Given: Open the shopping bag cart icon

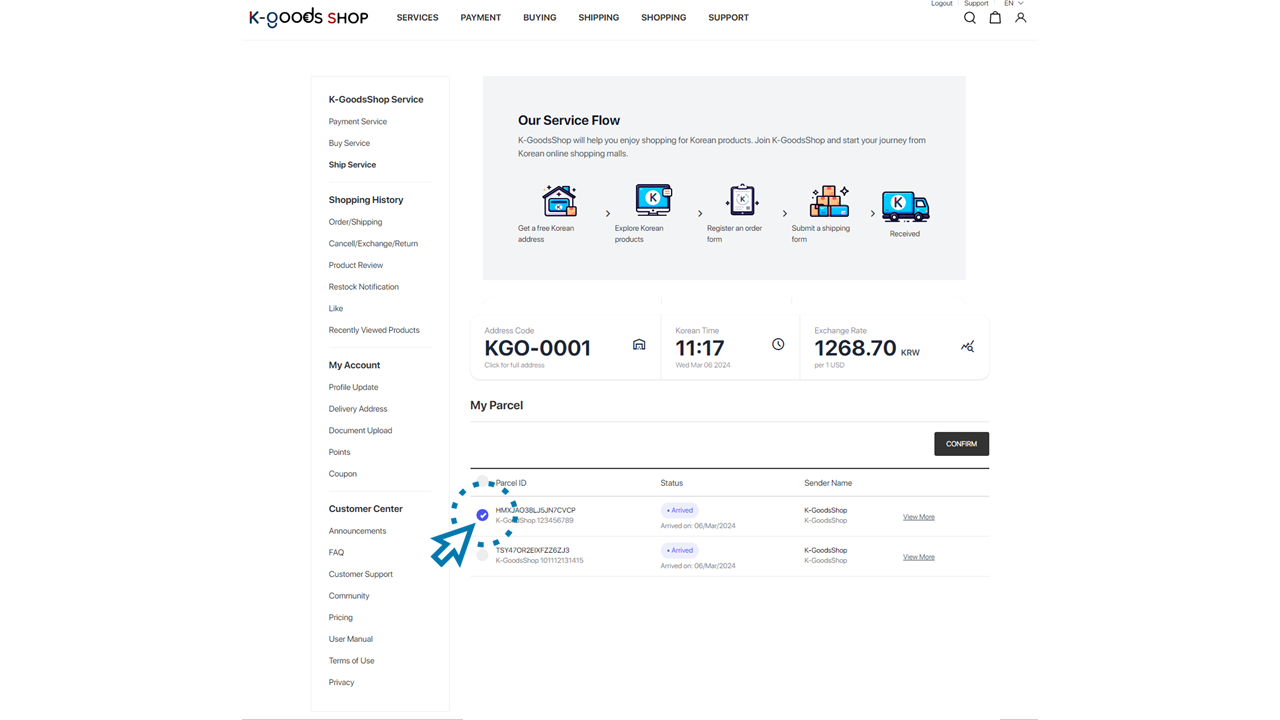Looking at the screenshot, I should pos(995,18).
